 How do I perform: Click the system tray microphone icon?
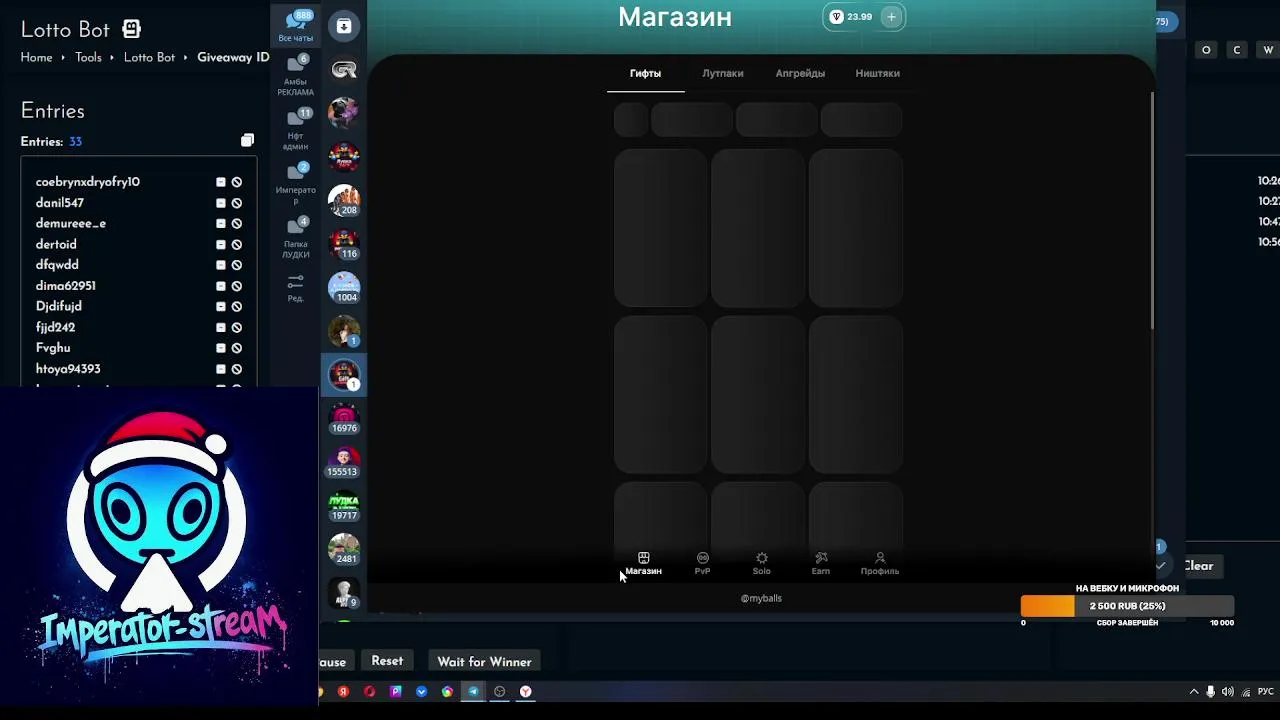[1210, 691]
